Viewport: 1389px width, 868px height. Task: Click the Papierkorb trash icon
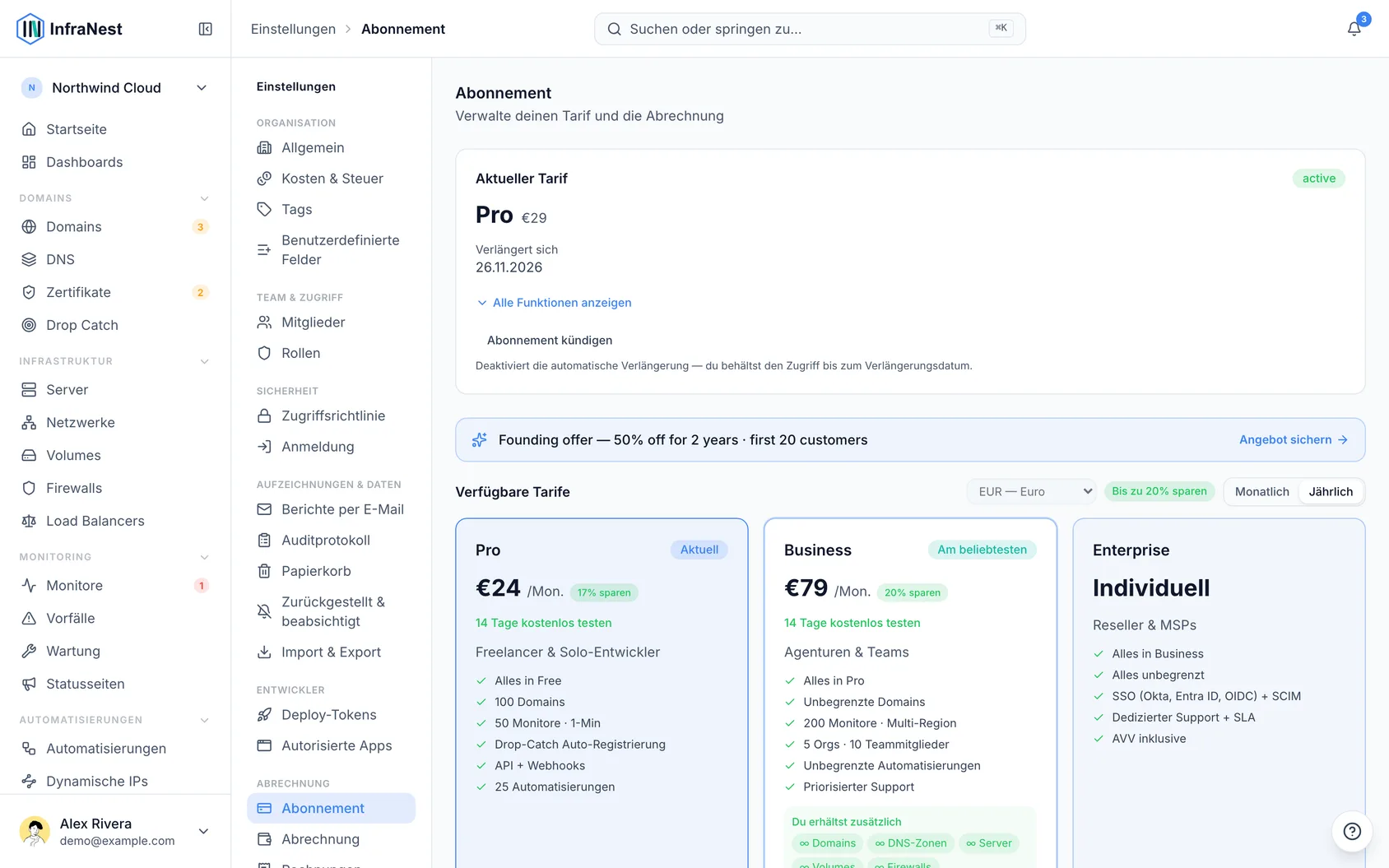[x=264, y=571]
